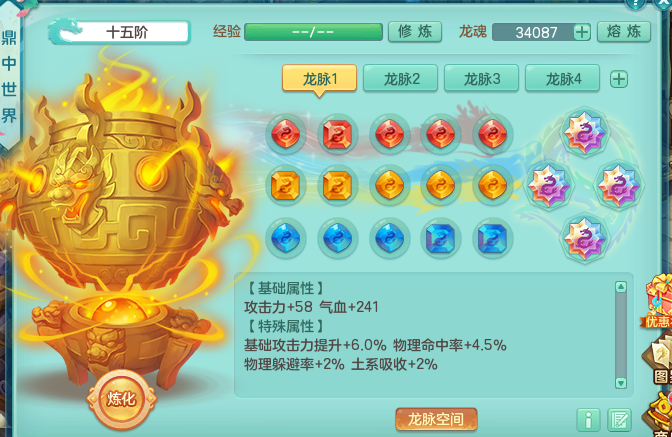This screenshot has width=672, height=437.
Task: Click the attributes panel scroll down arrow
Action: 621,383
